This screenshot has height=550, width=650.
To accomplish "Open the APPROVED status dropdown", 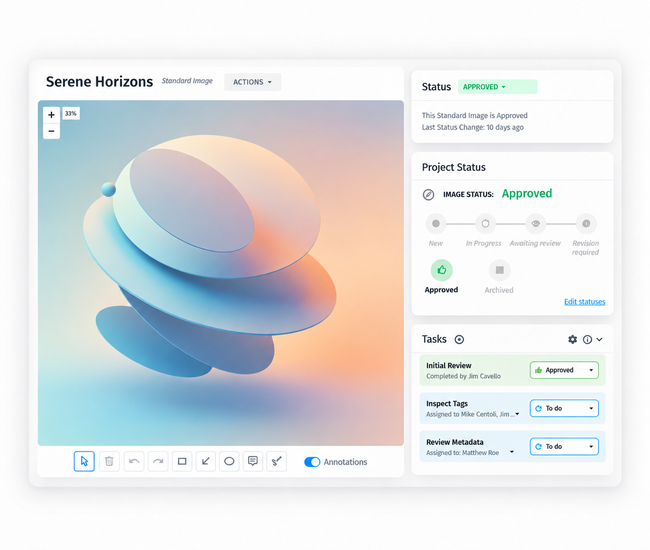I will tap(497, 87).
